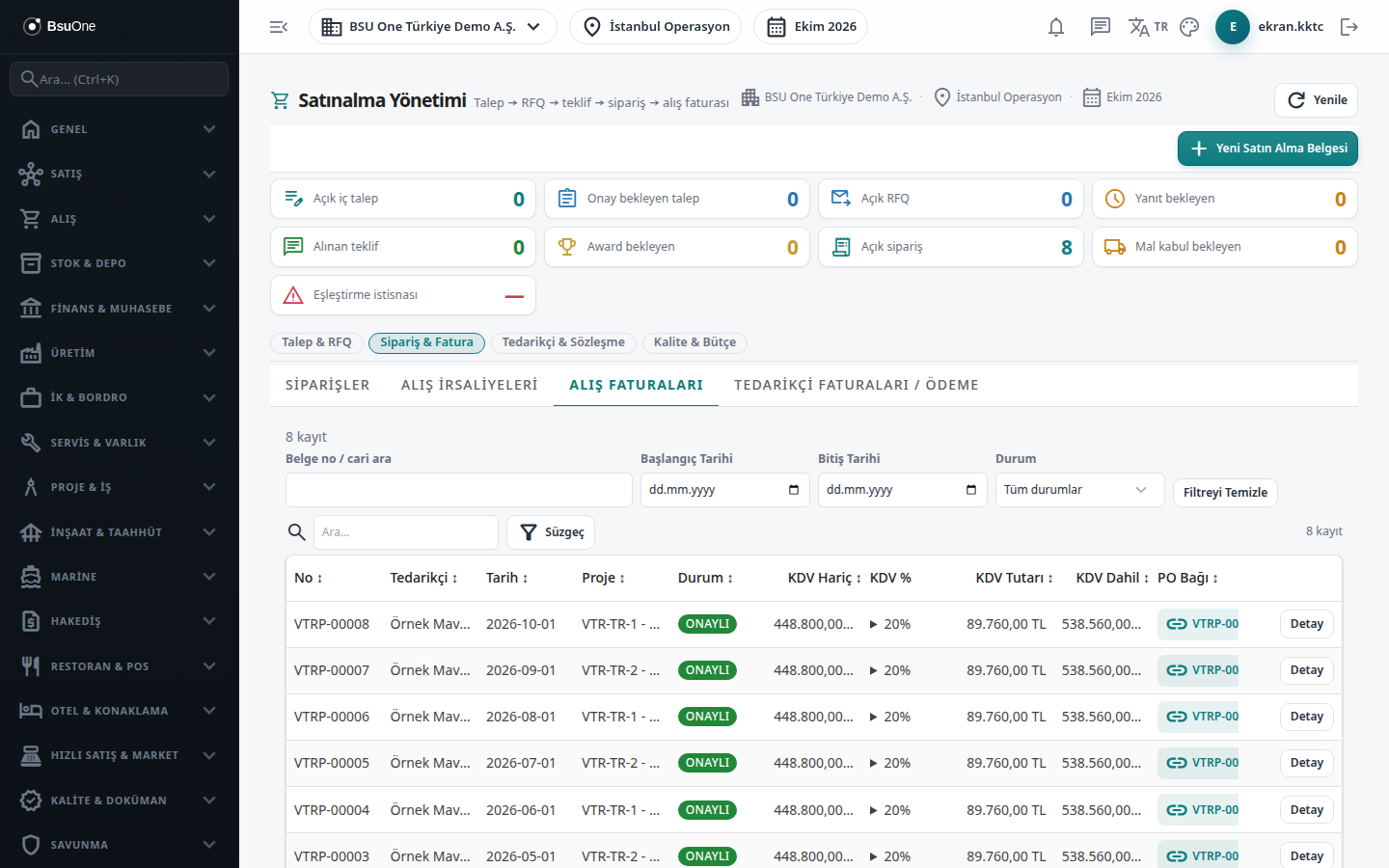Click Yeni Satın Alma Belgesi button

tap(1267, 149)
